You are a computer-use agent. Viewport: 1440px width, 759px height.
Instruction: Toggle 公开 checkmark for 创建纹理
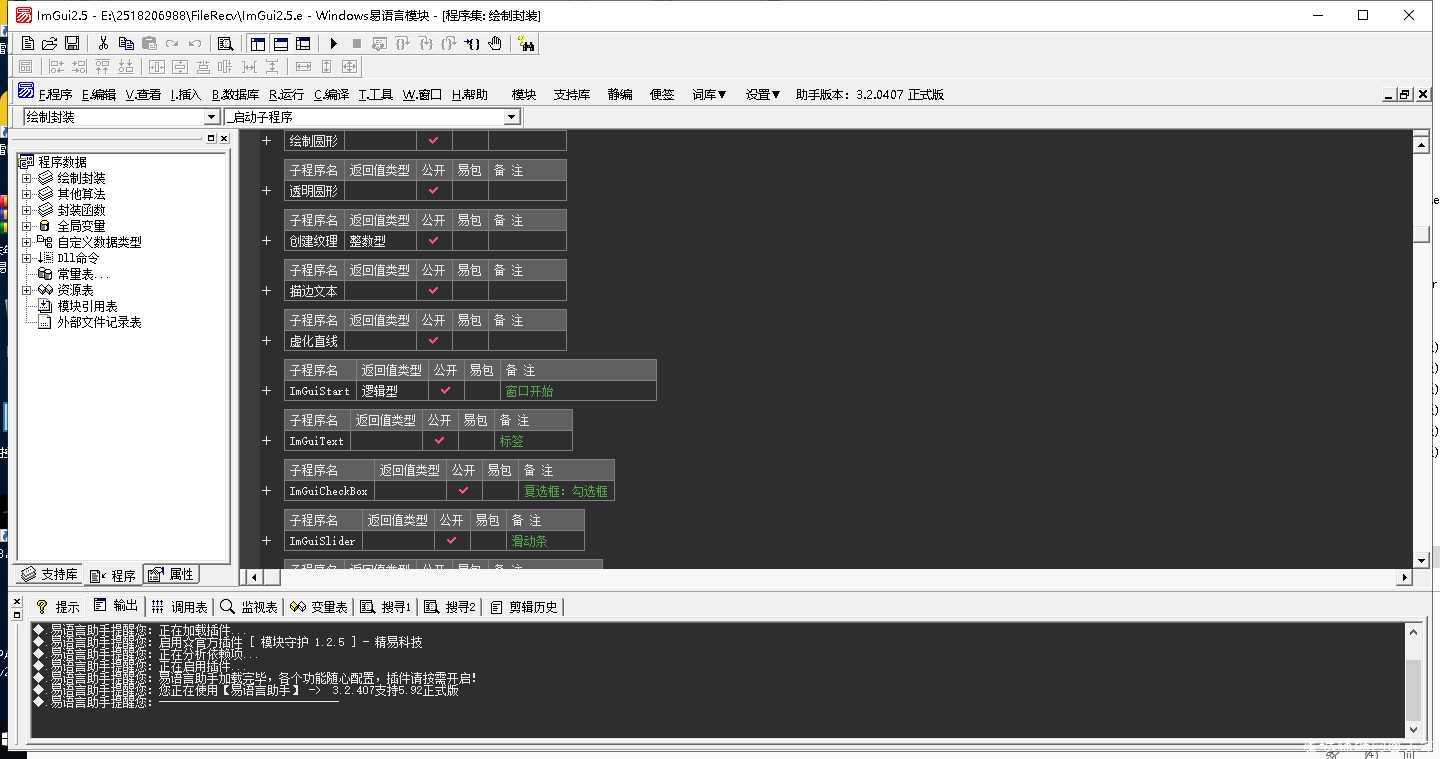coord(434,241)
